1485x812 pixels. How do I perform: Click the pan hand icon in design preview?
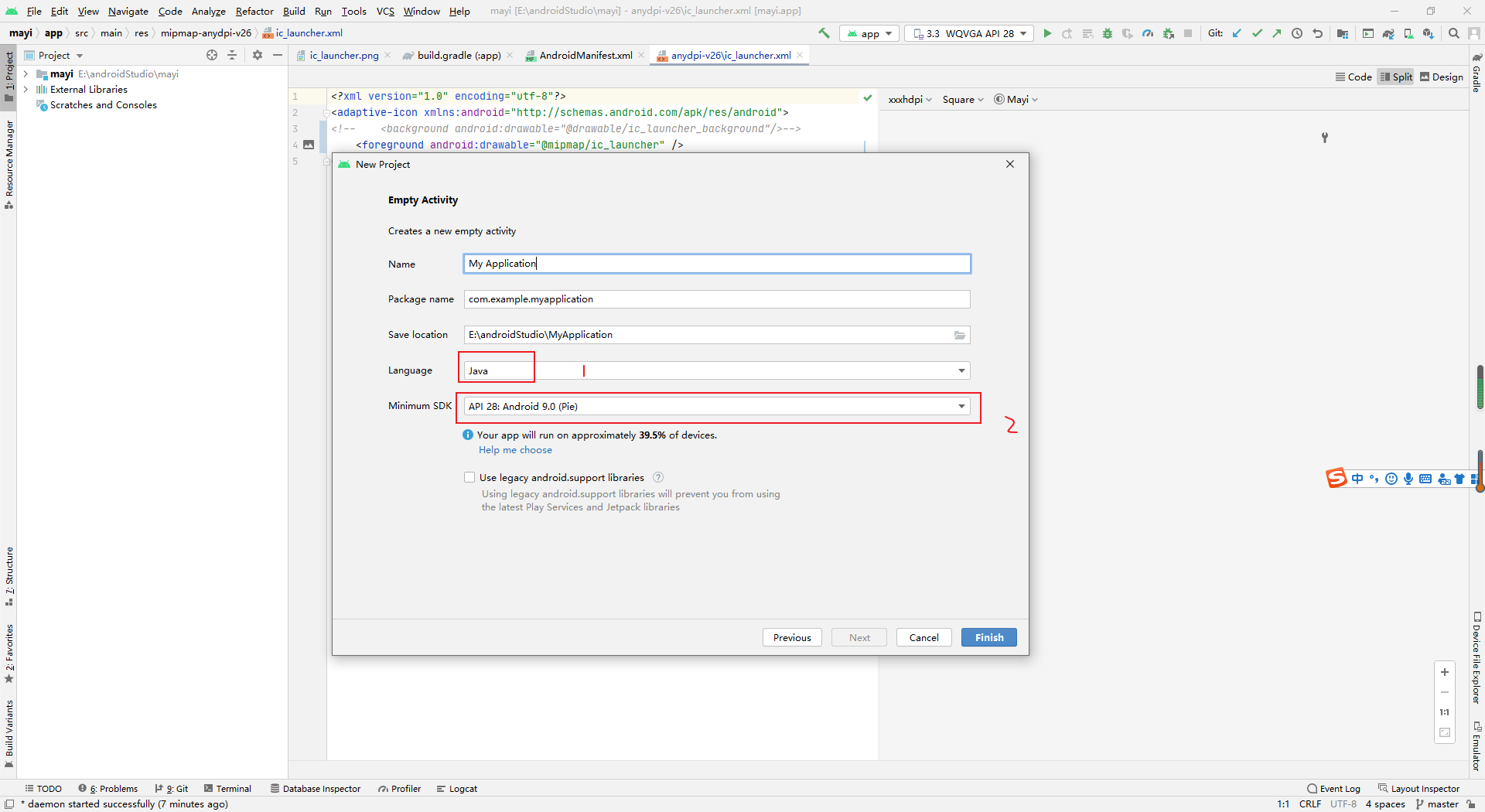point(1325,138)
